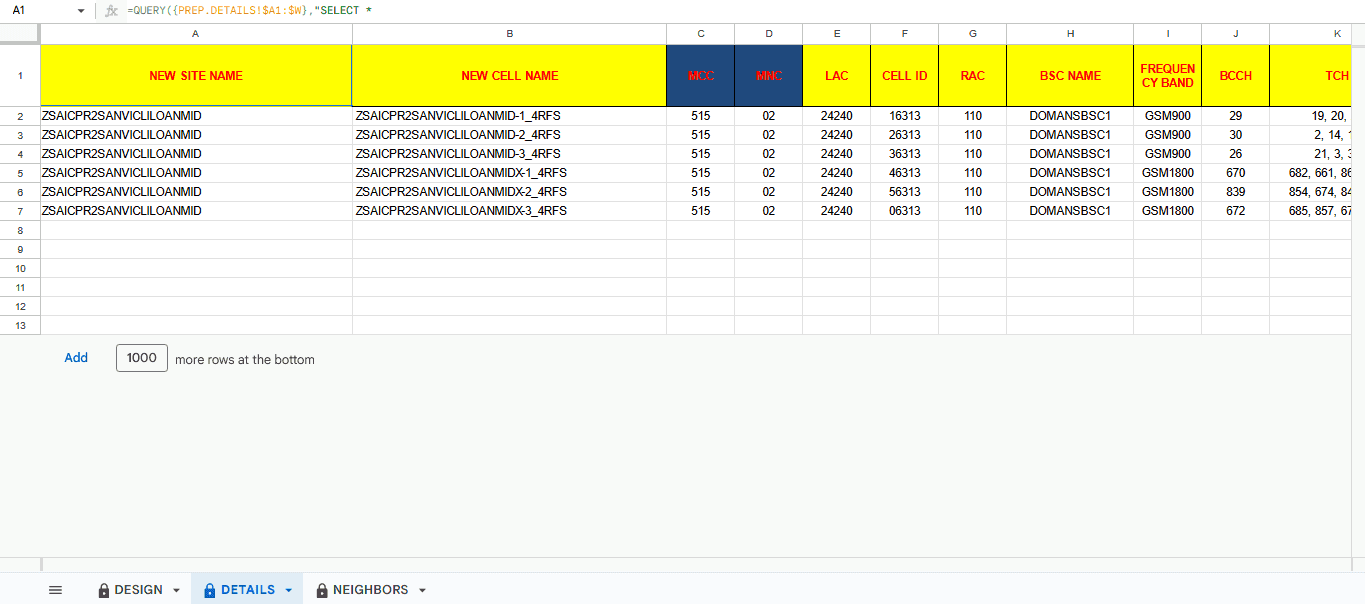The image size is (1365, 604).
Task: Open the NEIGHBORS tab dropdown arrow
Action: (422, 591)
